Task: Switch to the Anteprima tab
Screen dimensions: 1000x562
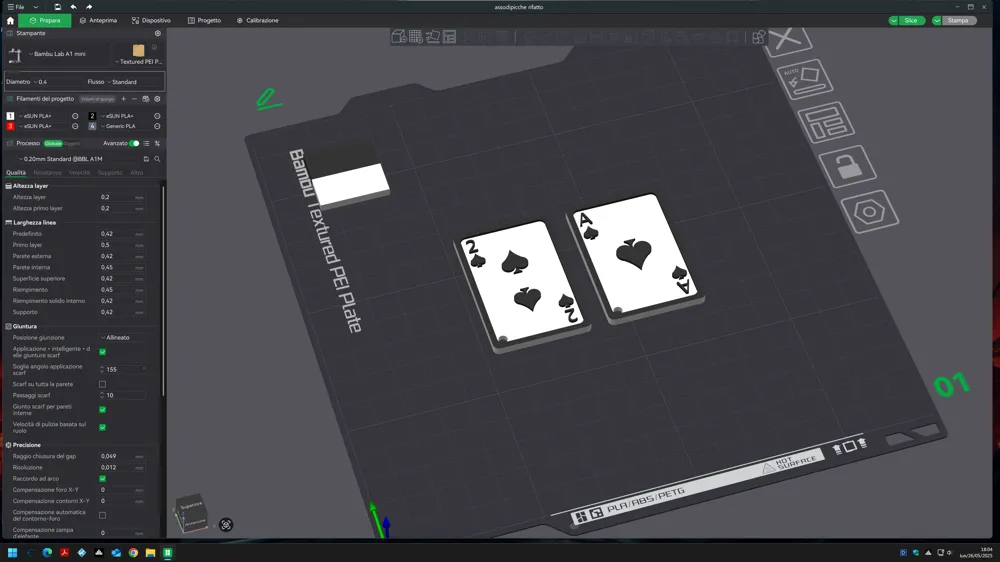Action: pyautogui.click(x=98, y=20)
